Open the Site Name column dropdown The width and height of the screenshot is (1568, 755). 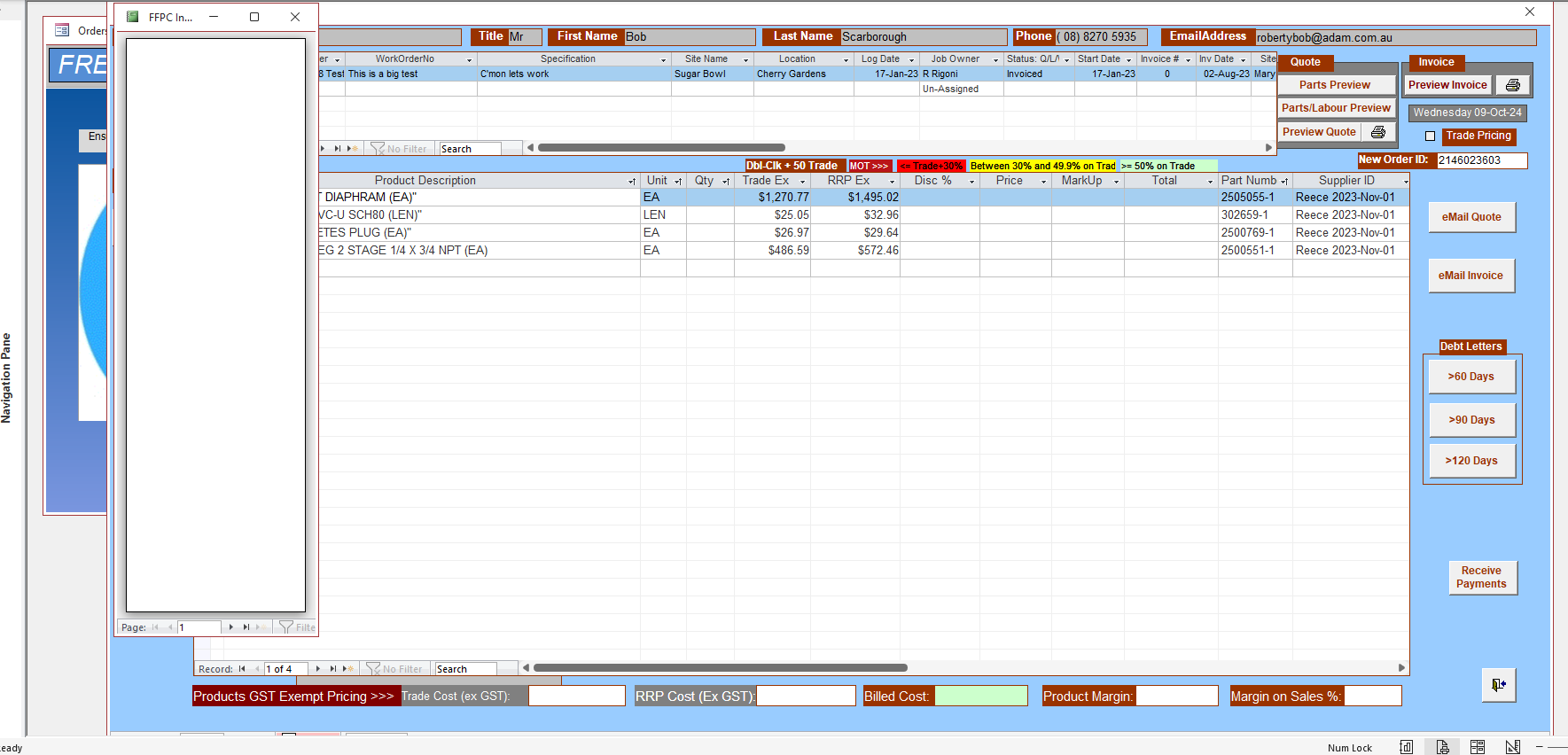746,60
